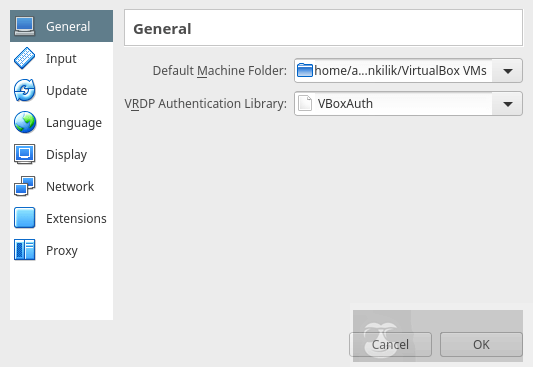Click the Language globe icon
Screen dimensions: 533x367
[x=24, y=122]
